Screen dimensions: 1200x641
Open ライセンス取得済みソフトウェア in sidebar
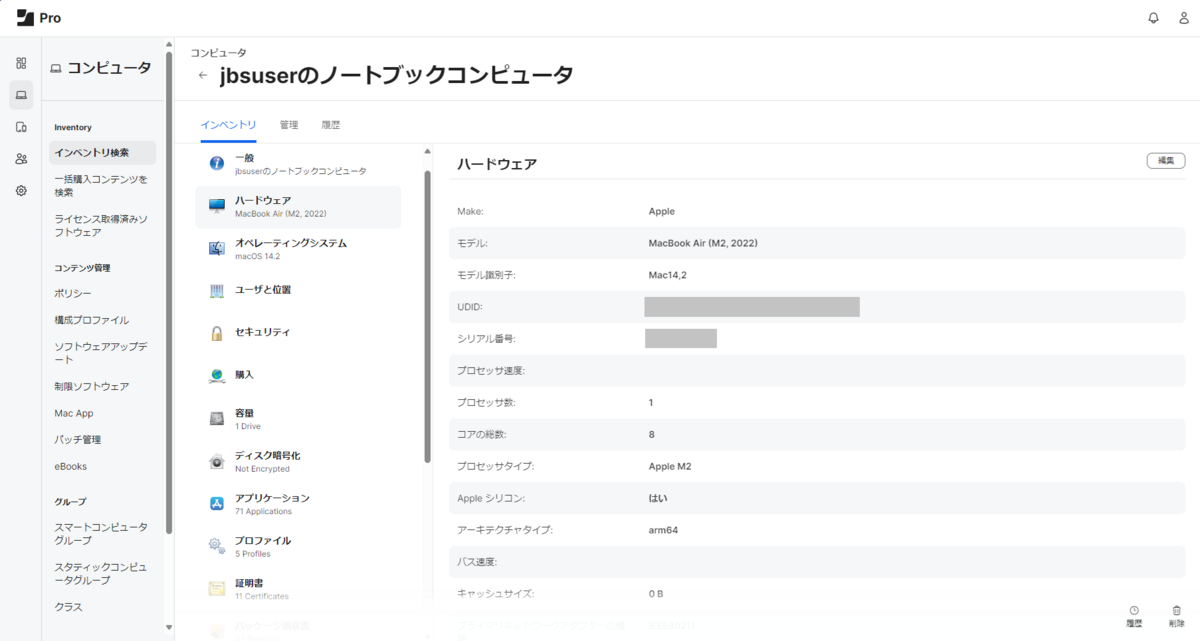pyautogui.click(x=102, y=225)
